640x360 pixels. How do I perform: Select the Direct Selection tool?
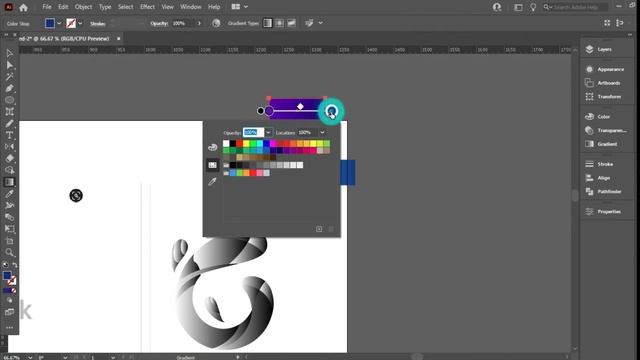click(x=9, y=65)
